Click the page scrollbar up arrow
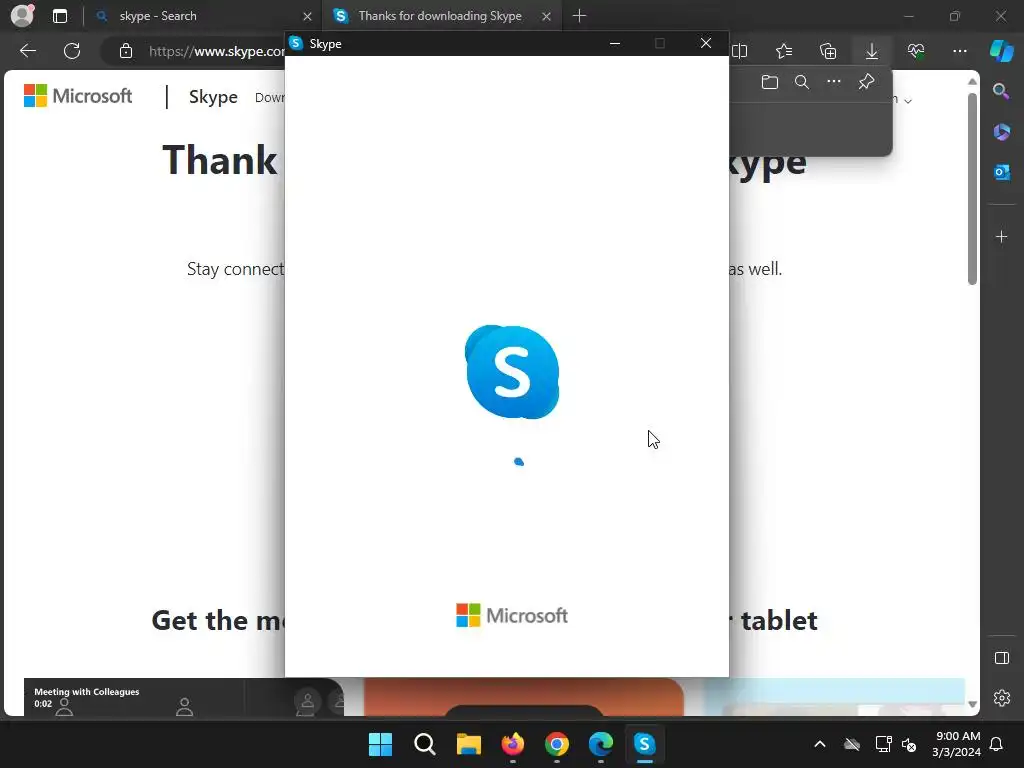This screenshot has height=768, width=1024. 972,82
